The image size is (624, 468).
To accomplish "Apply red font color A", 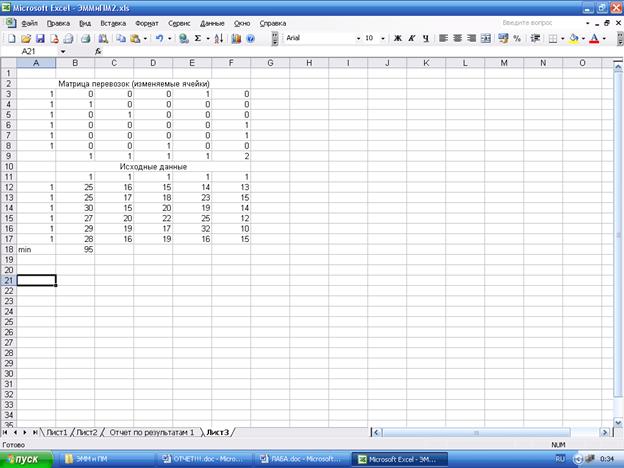I will coord(594,38).
